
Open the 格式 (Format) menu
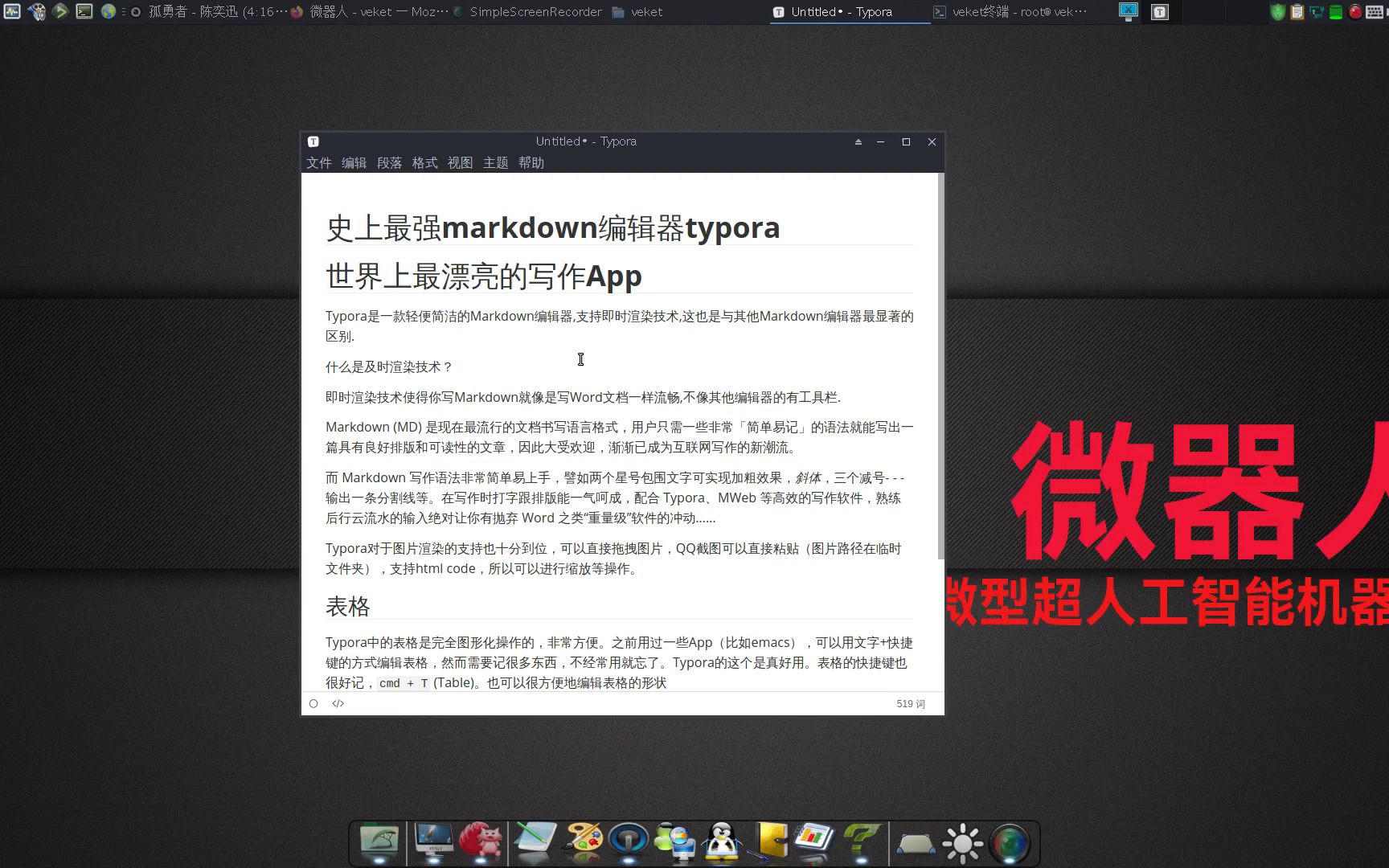pyautogui.click(x=424, y=162)
